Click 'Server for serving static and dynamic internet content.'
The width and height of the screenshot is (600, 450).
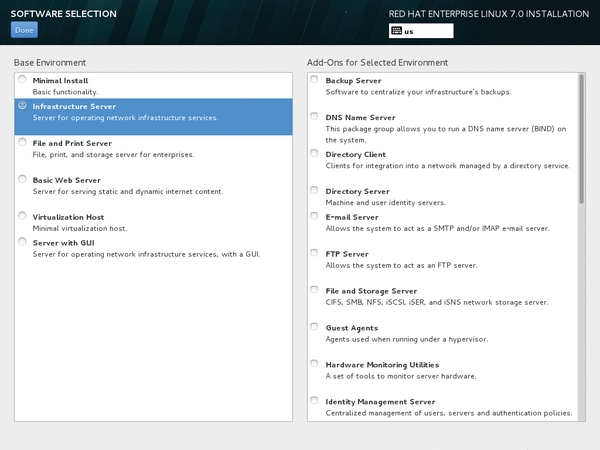click(x=128, y=191)
